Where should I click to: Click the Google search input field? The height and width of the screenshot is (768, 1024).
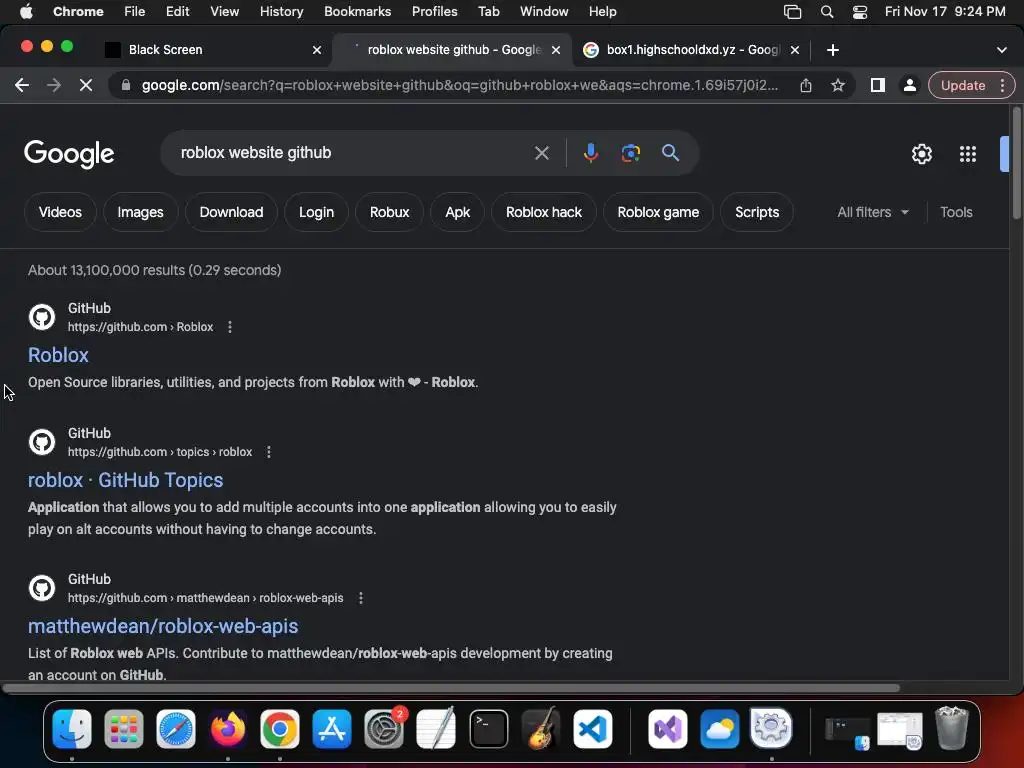[x=351, y=153]
